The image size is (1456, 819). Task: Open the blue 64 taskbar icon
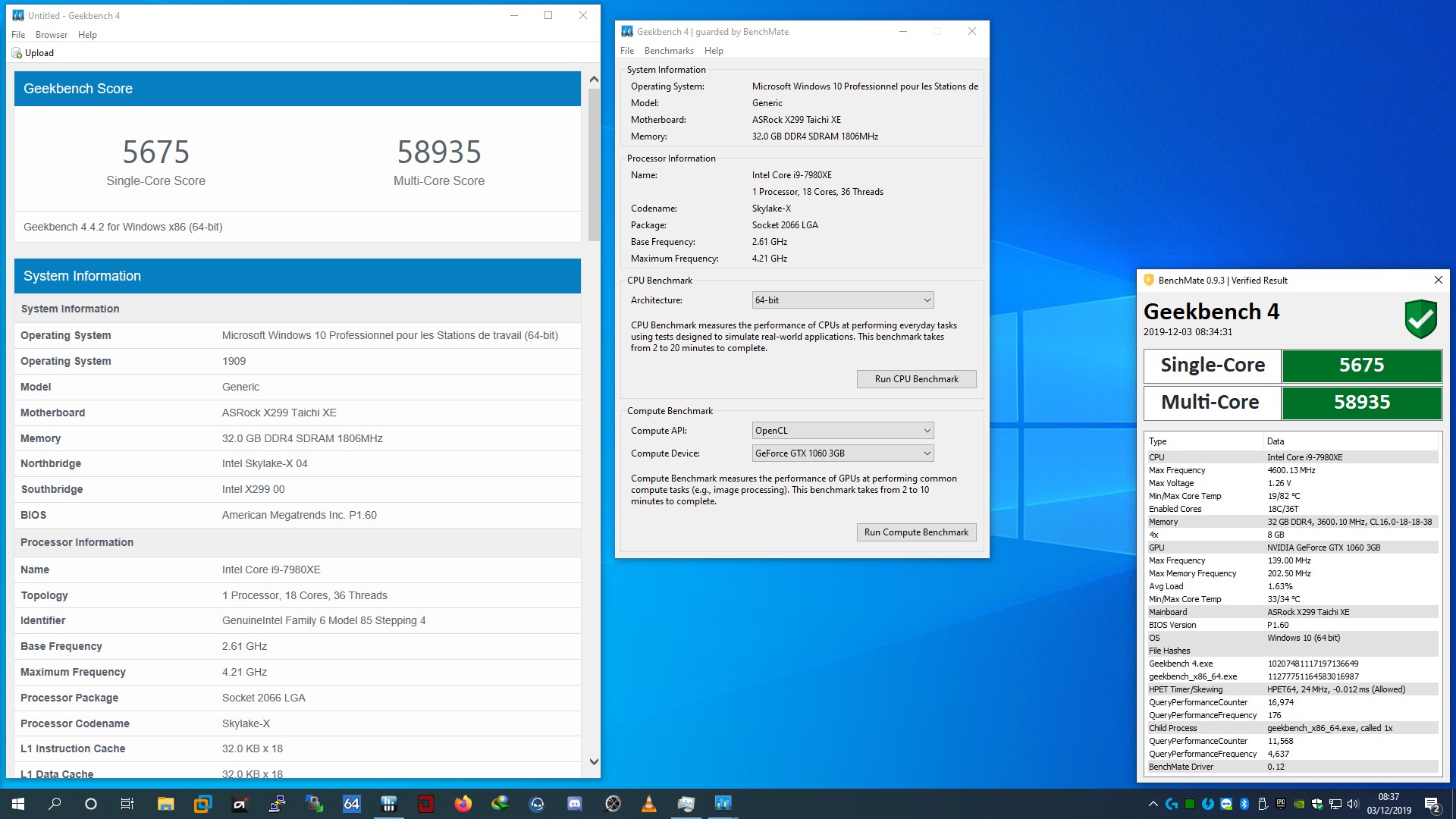351,804
